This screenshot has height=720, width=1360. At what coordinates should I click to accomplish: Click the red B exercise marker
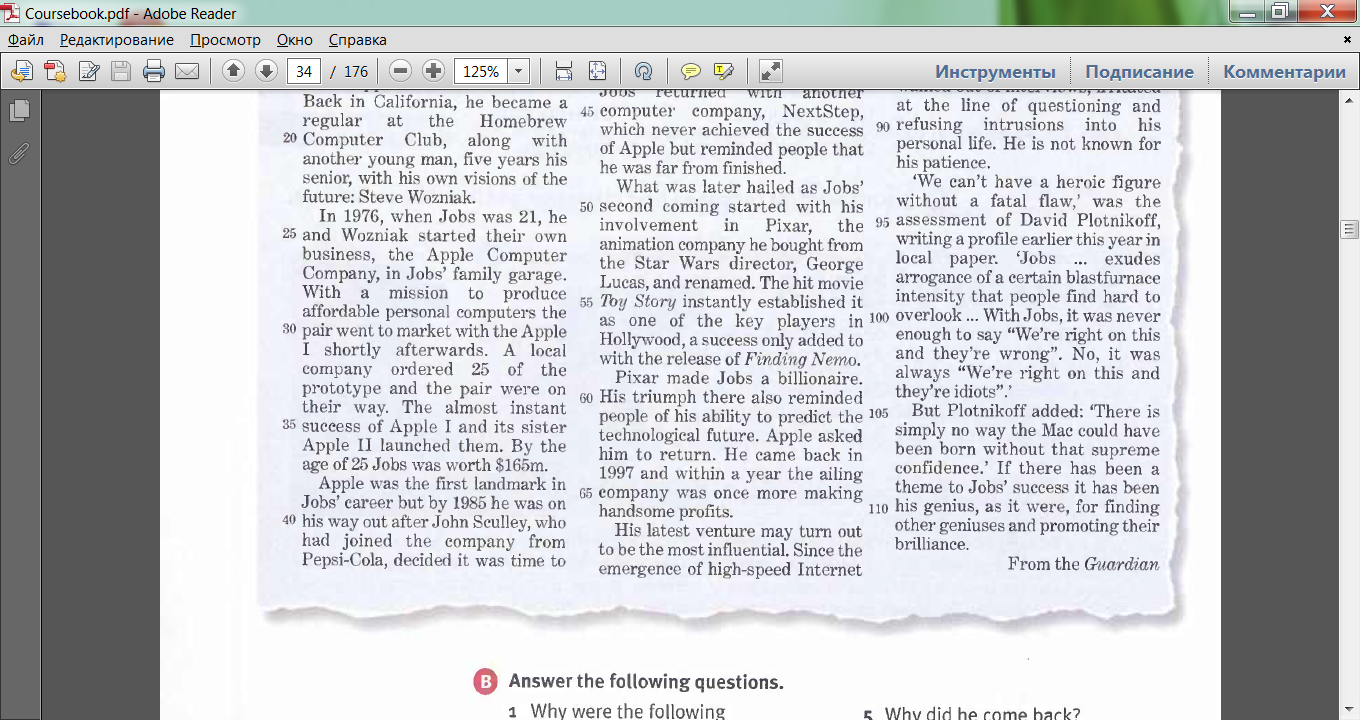tap(485, 683)
